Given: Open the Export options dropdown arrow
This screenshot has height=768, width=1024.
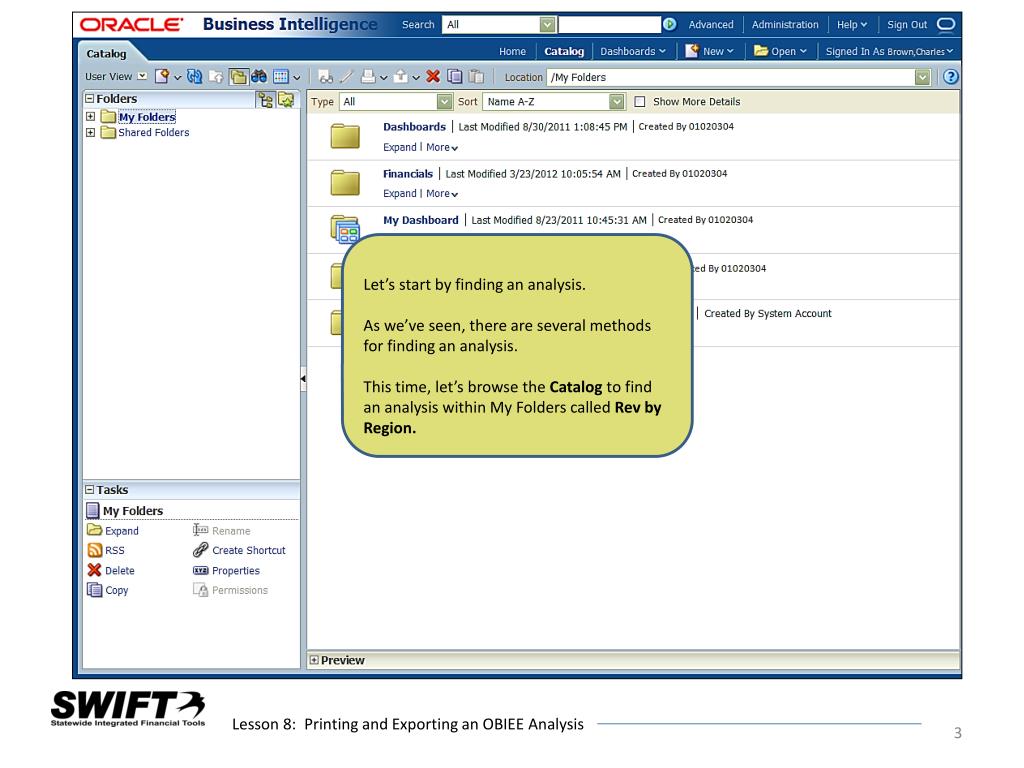Looking at the screenshot, I should pyautogui.click(x=415, y=78).
